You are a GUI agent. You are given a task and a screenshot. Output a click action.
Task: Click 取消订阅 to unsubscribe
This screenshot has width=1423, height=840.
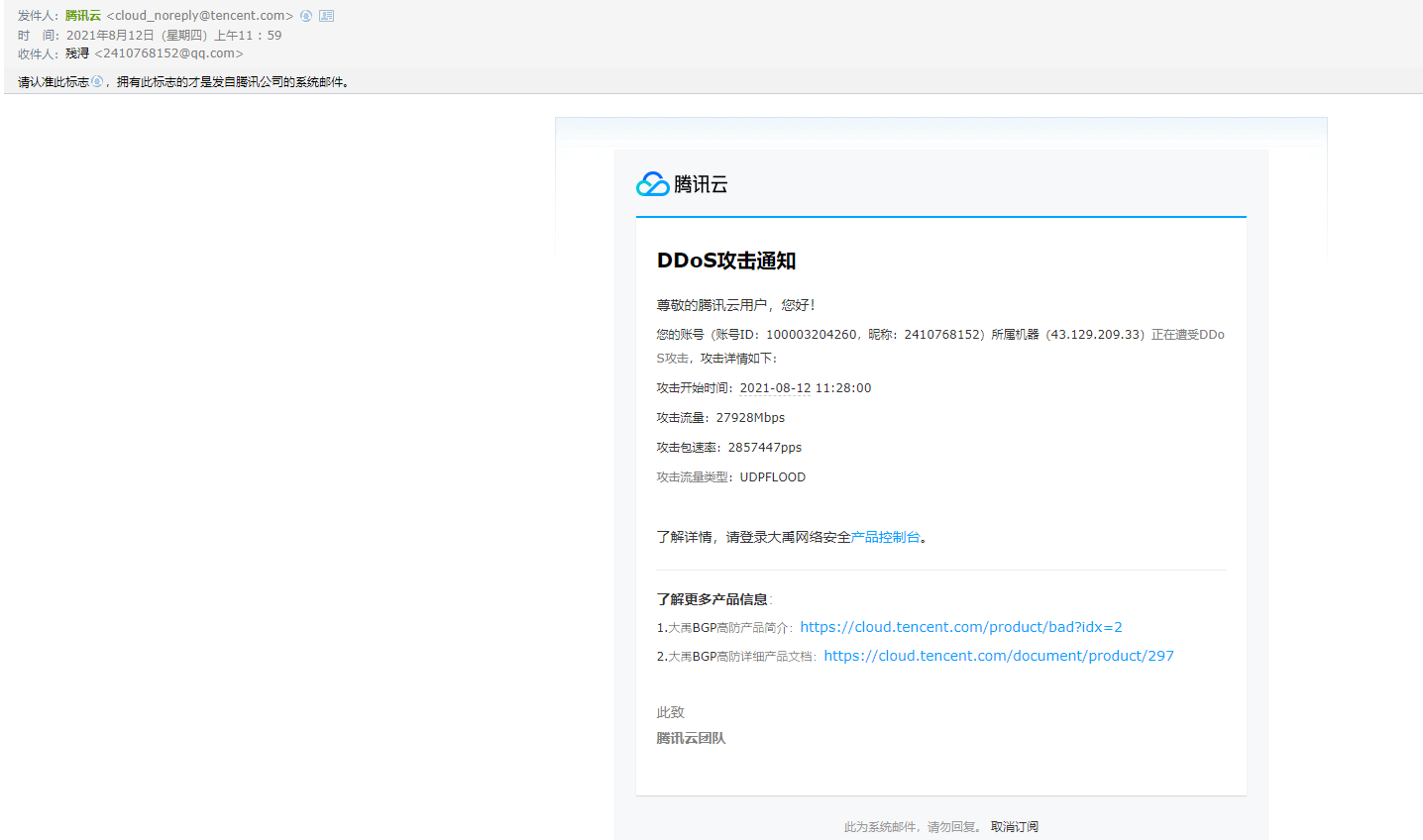[1014, 827]
